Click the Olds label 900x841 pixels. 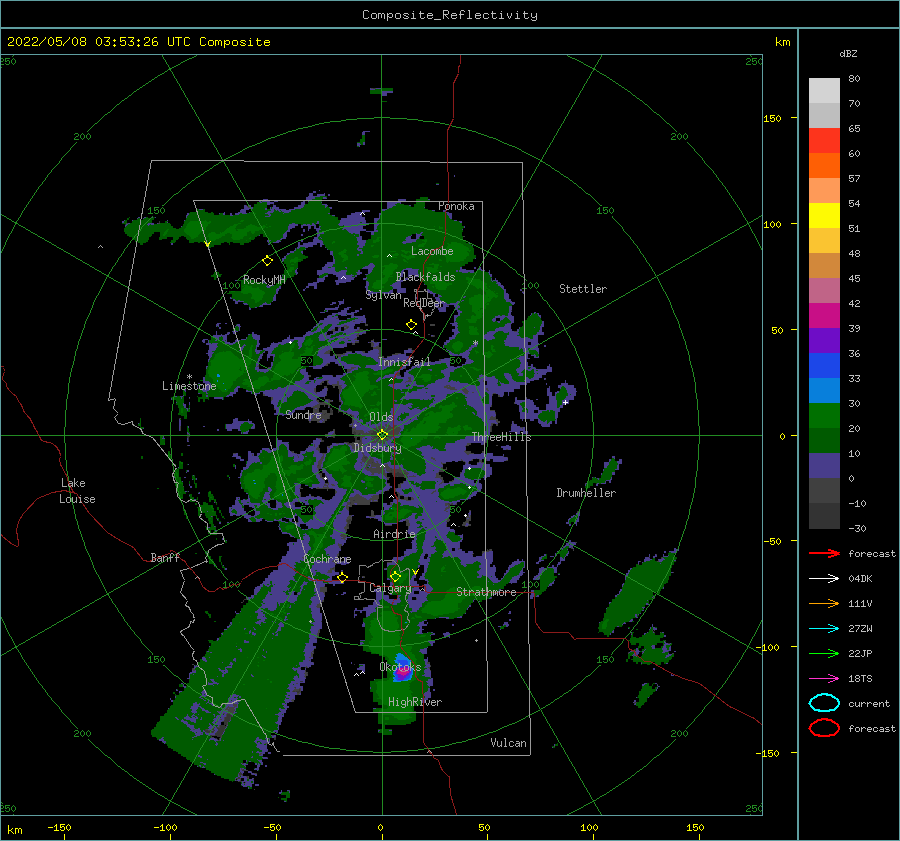[381, 417]
